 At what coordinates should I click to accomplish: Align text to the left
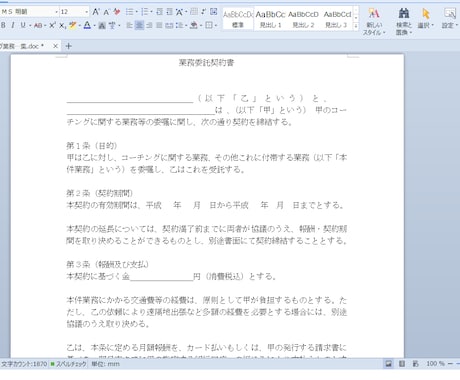[130, 25]
